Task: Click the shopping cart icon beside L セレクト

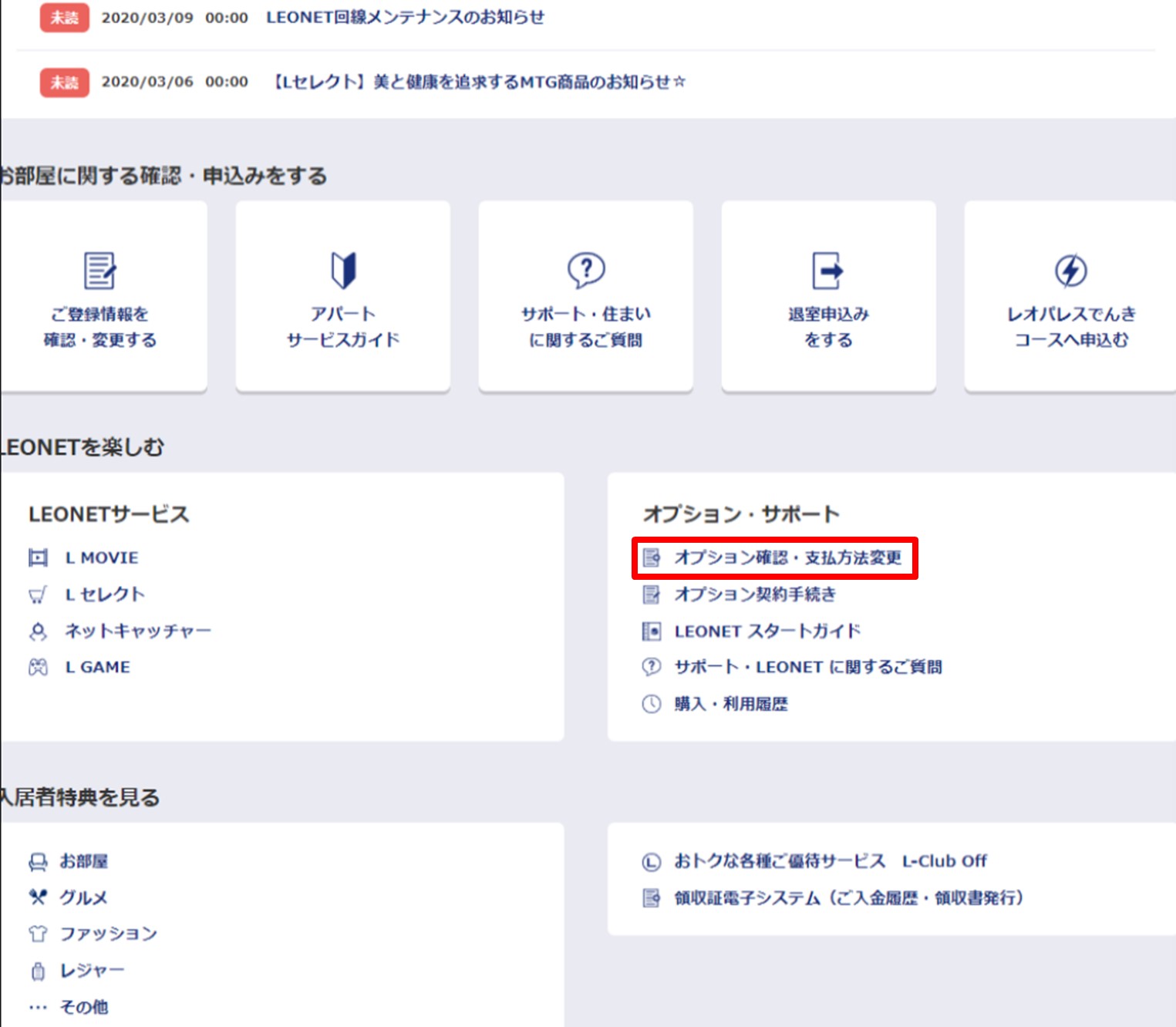Action: 38,594
